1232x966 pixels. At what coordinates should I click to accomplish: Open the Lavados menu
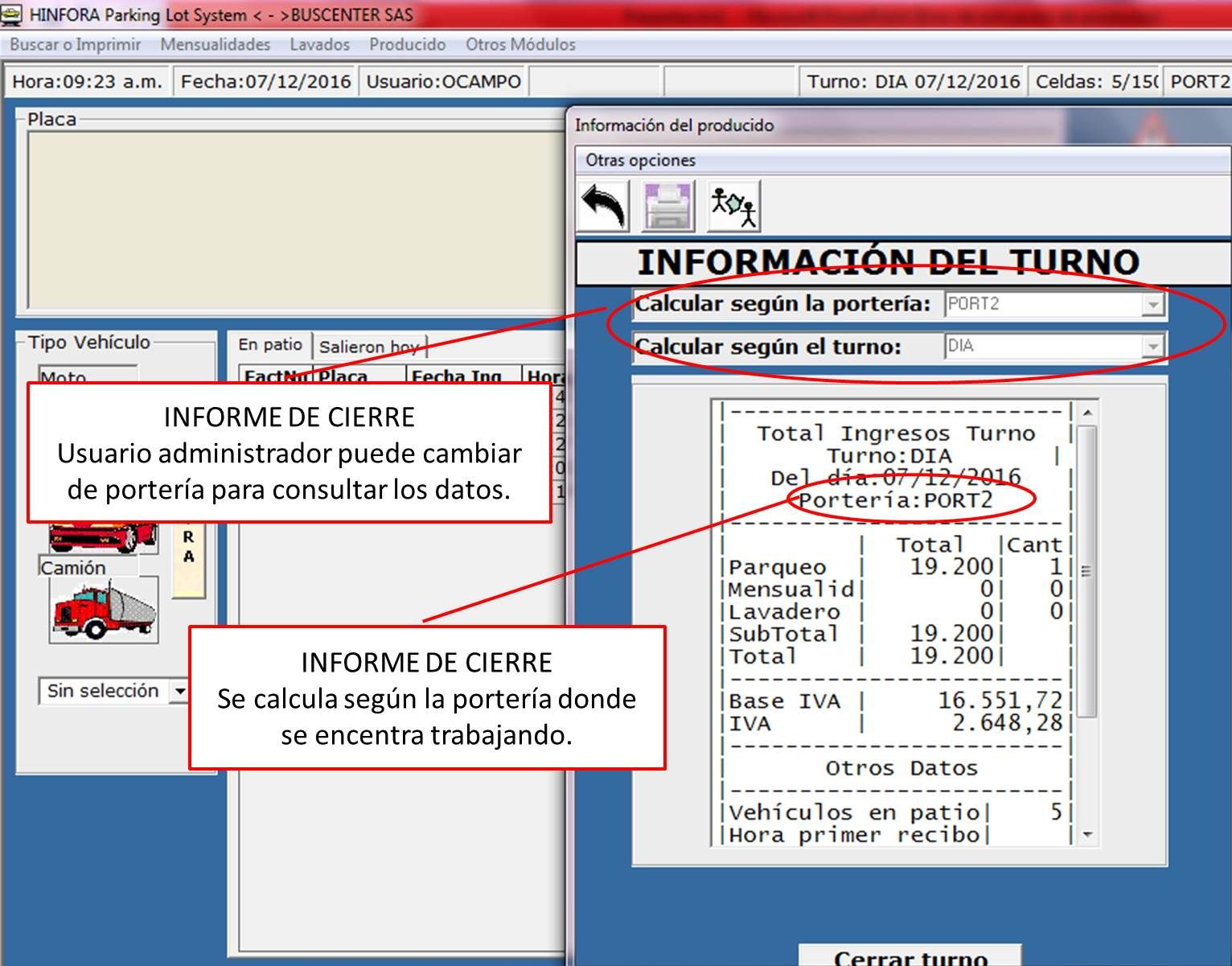319,45
